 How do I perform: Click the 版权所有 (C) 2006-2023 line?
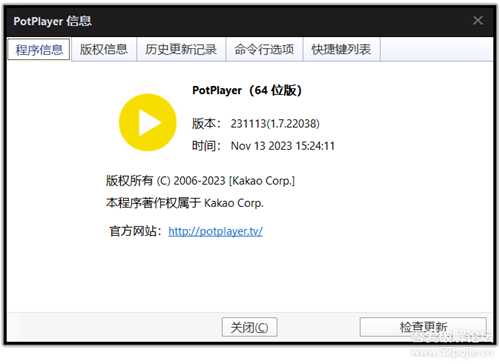(200, 181)
